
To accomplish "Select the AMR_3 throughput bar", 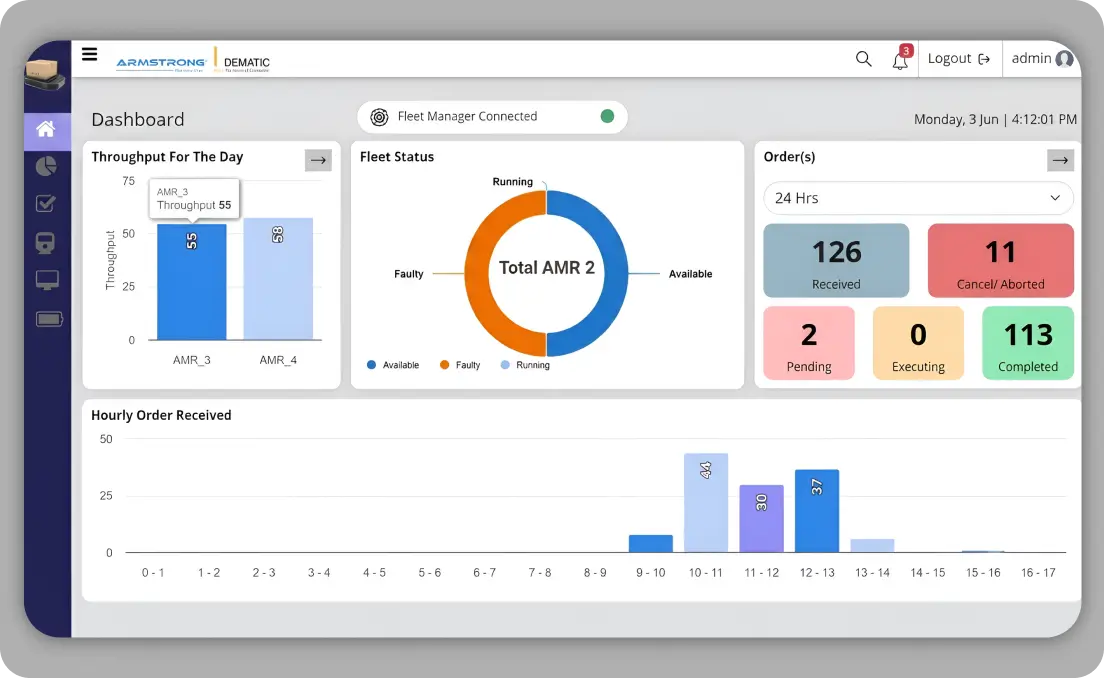I will (x=192, y=282).
